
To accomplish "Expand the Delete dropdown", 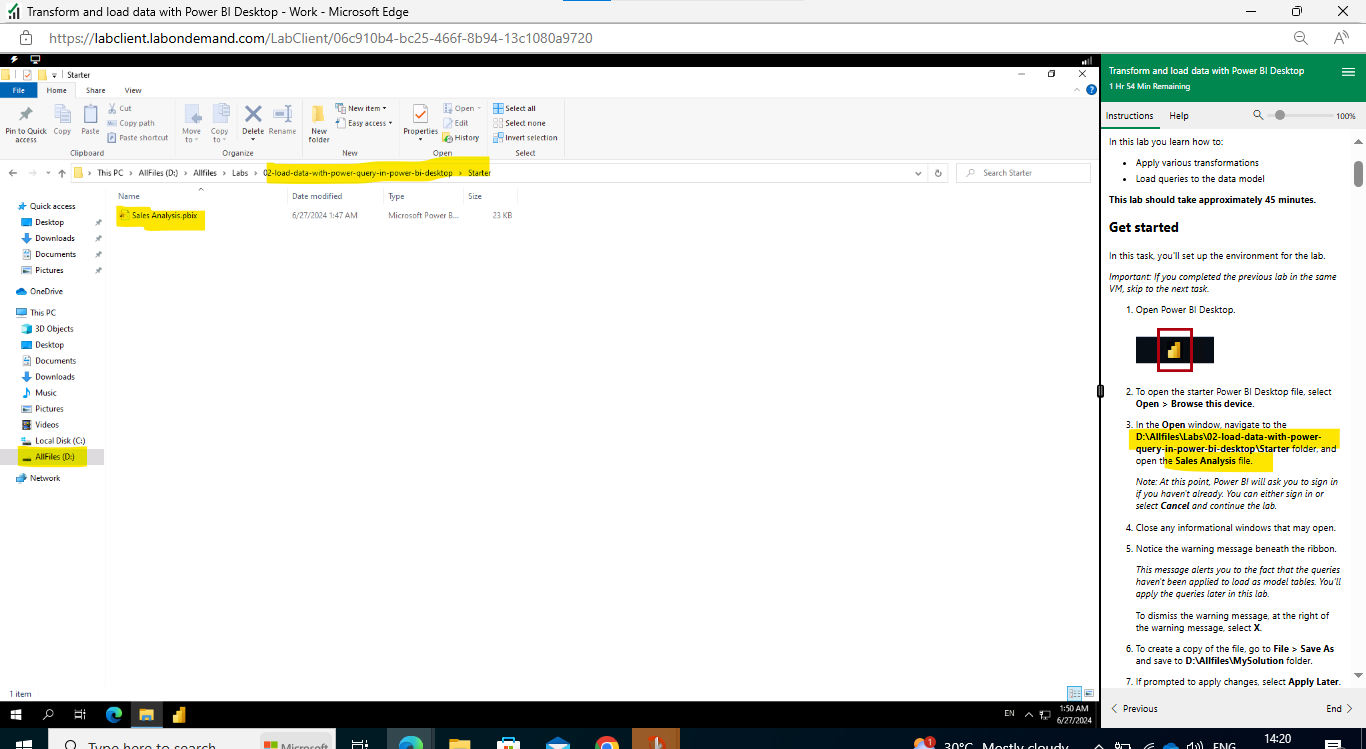I will click(253, 139).
